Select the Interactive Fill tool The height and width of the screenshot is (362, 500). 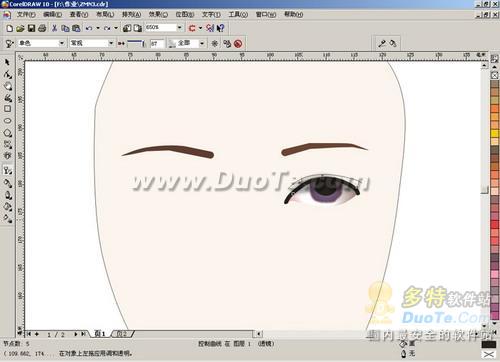(7, 218)
